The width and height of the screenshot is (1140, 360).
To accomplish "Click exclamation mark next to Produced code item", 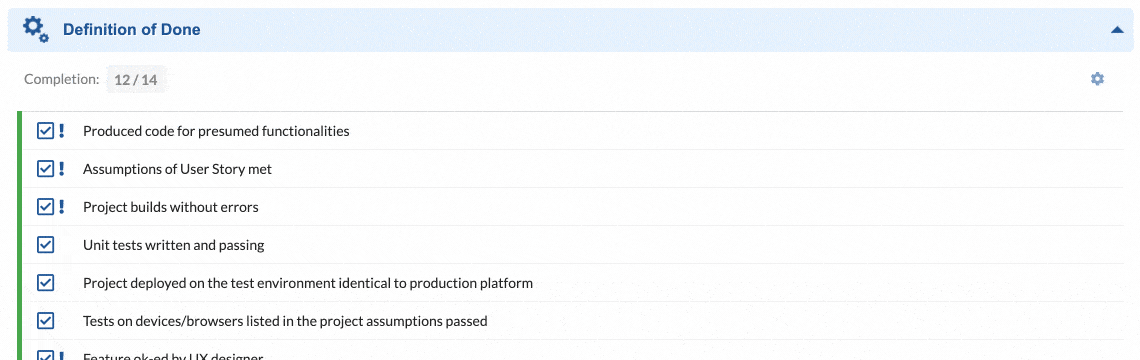I will pos(62,131).
